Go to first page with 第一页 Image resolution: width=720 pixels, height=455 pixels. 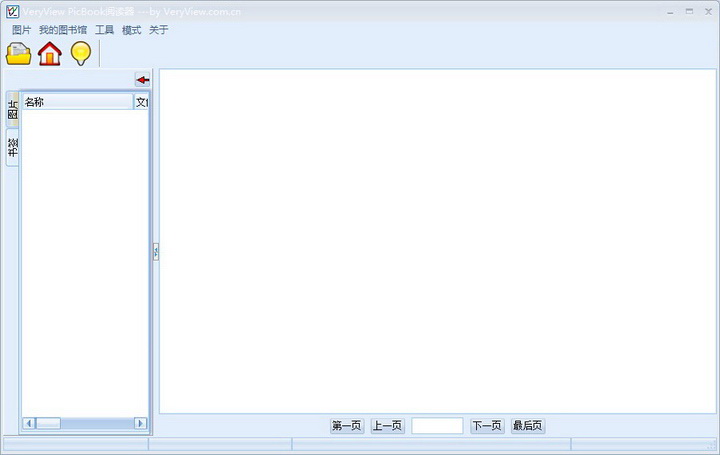tap(347, 426)
